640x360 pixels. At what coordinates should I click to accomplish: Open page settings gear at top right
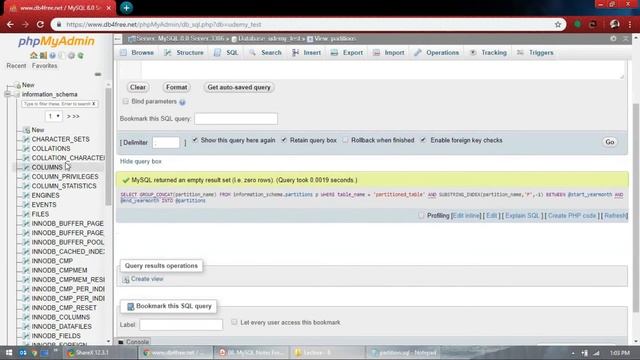pyautogui.click(x=613, y=38)
